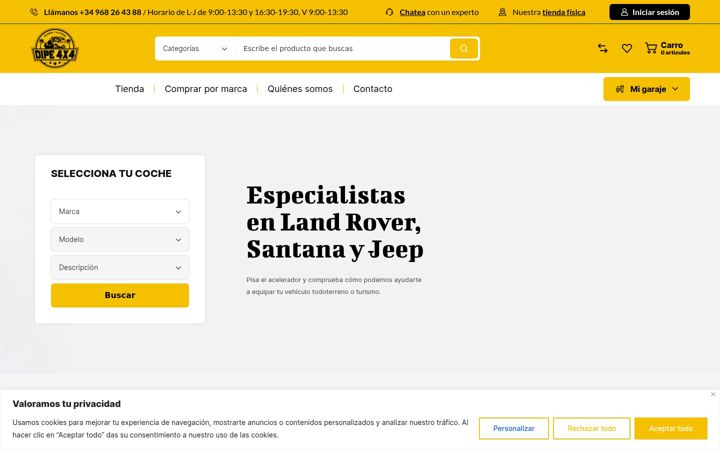
Task: Follow the Chatea link
Action: pos(412,12)
